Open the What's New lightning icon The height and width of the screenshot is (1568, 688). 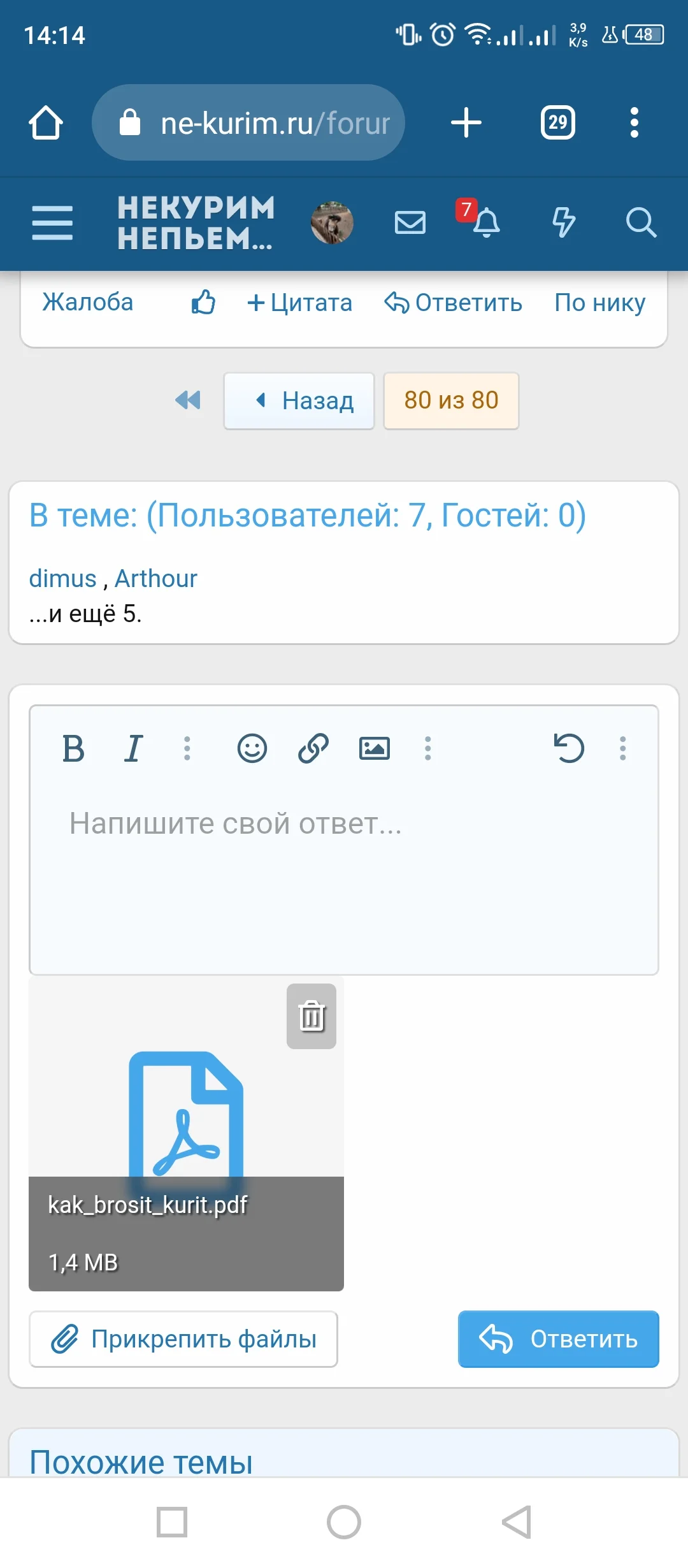[563, 223]
